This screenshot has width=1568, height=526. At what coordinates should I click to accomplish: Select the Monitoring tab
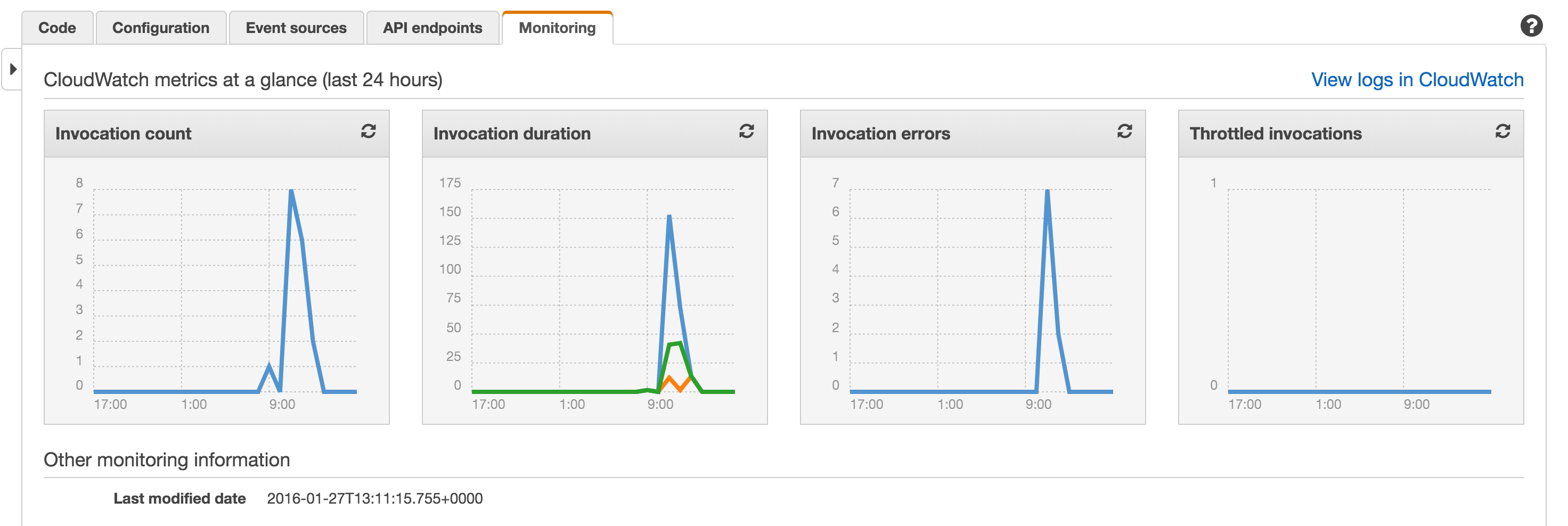tap(557, 27)
